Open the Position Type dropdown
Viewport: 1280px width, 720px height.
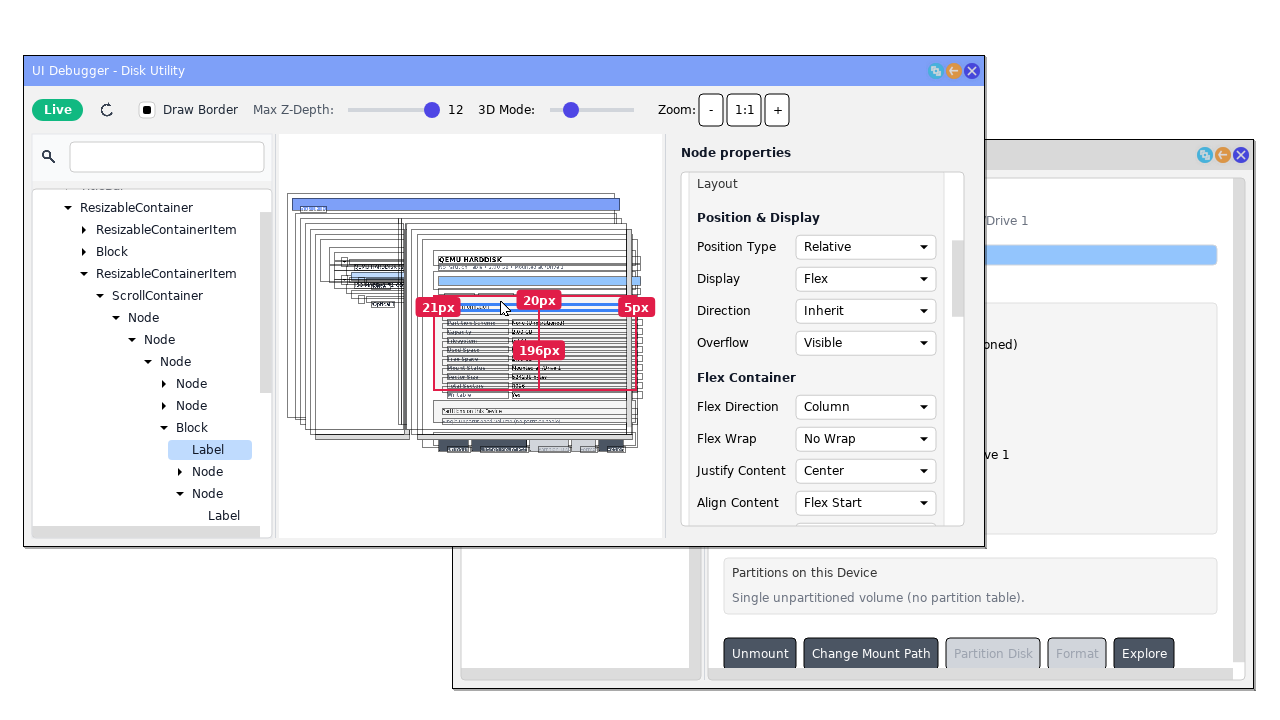pyautogui.click(x=866, y=247)
